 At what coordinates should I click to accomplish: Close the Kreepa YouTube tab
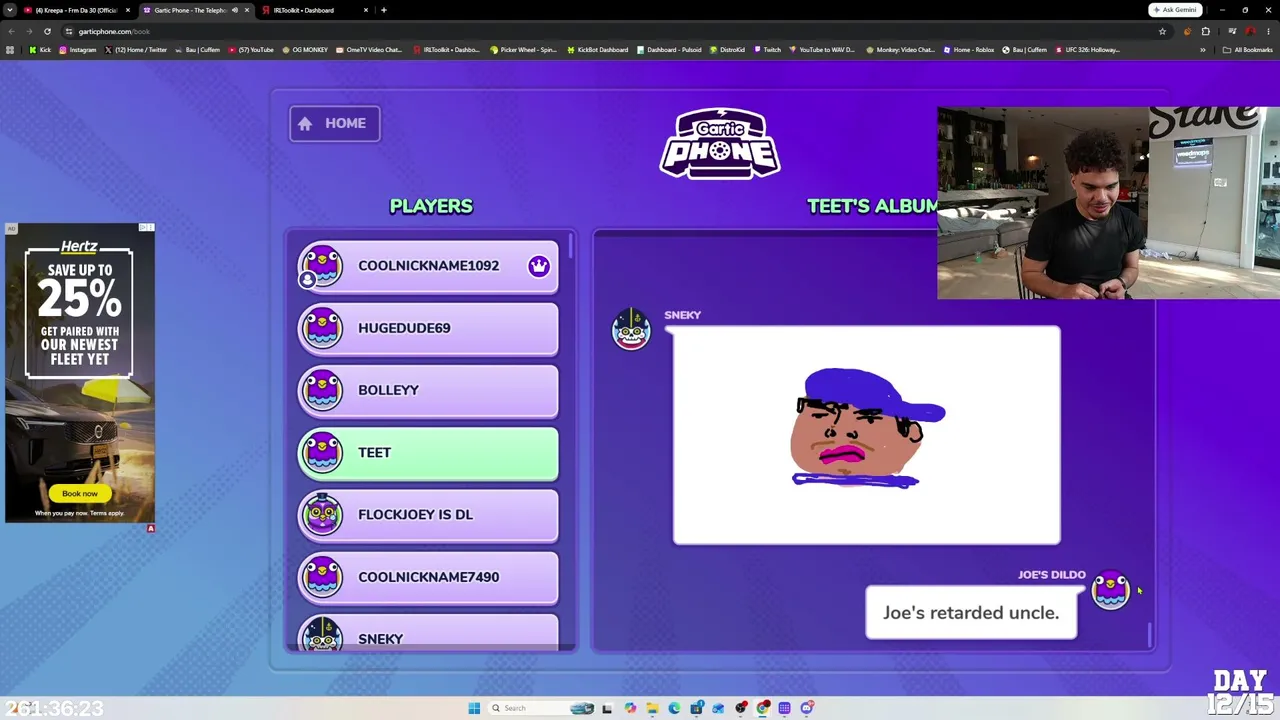click(127, 10)
